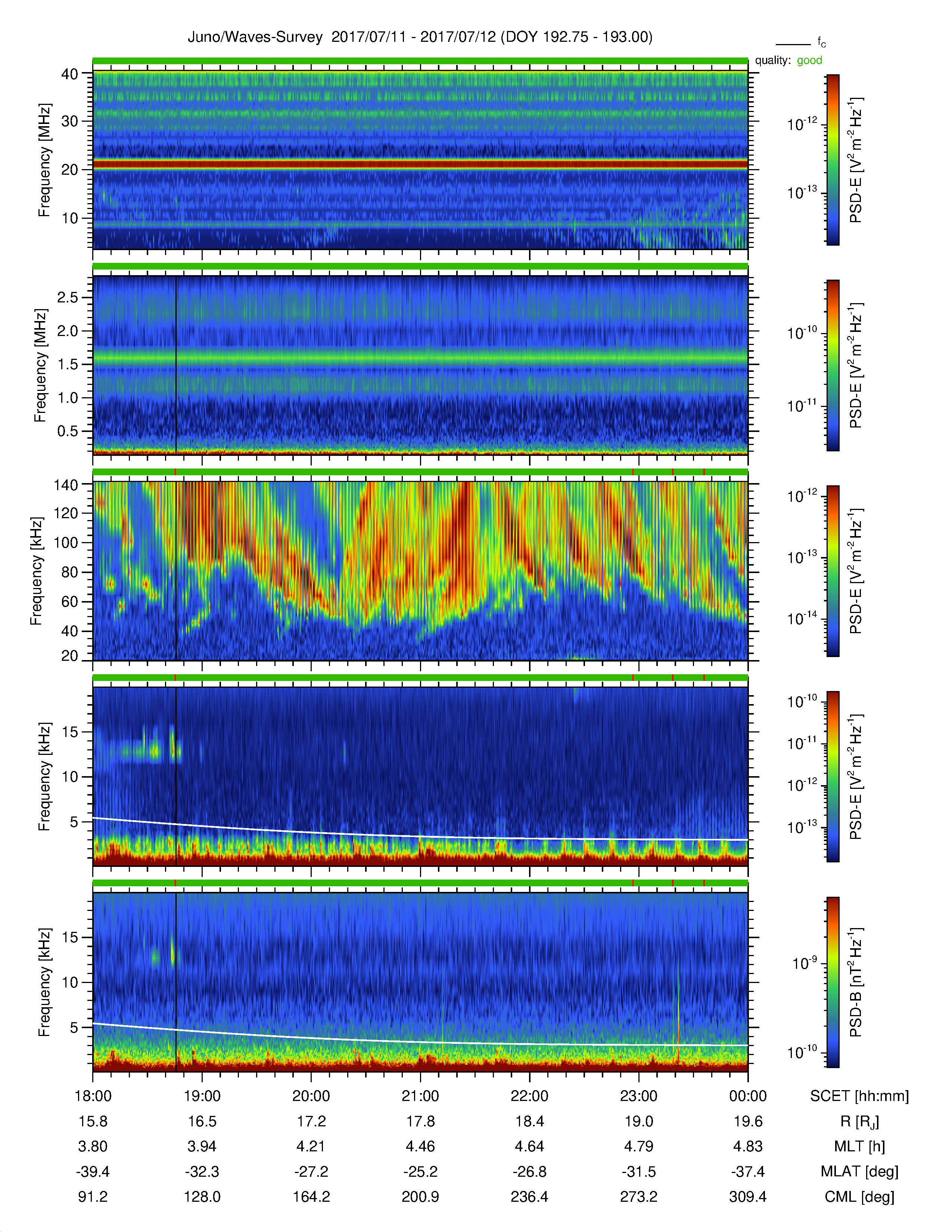Viewport: 952px width, 1232px height.
Task: Click the green quality bar above the top panel
Action: click(420, 61)
